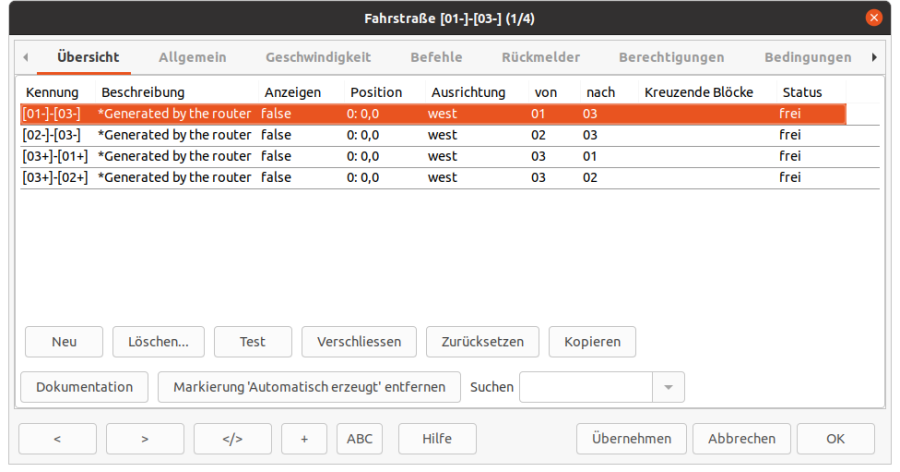Click the previous route '<' button
This screenshot has height=472, width=900.
point(57,439)
